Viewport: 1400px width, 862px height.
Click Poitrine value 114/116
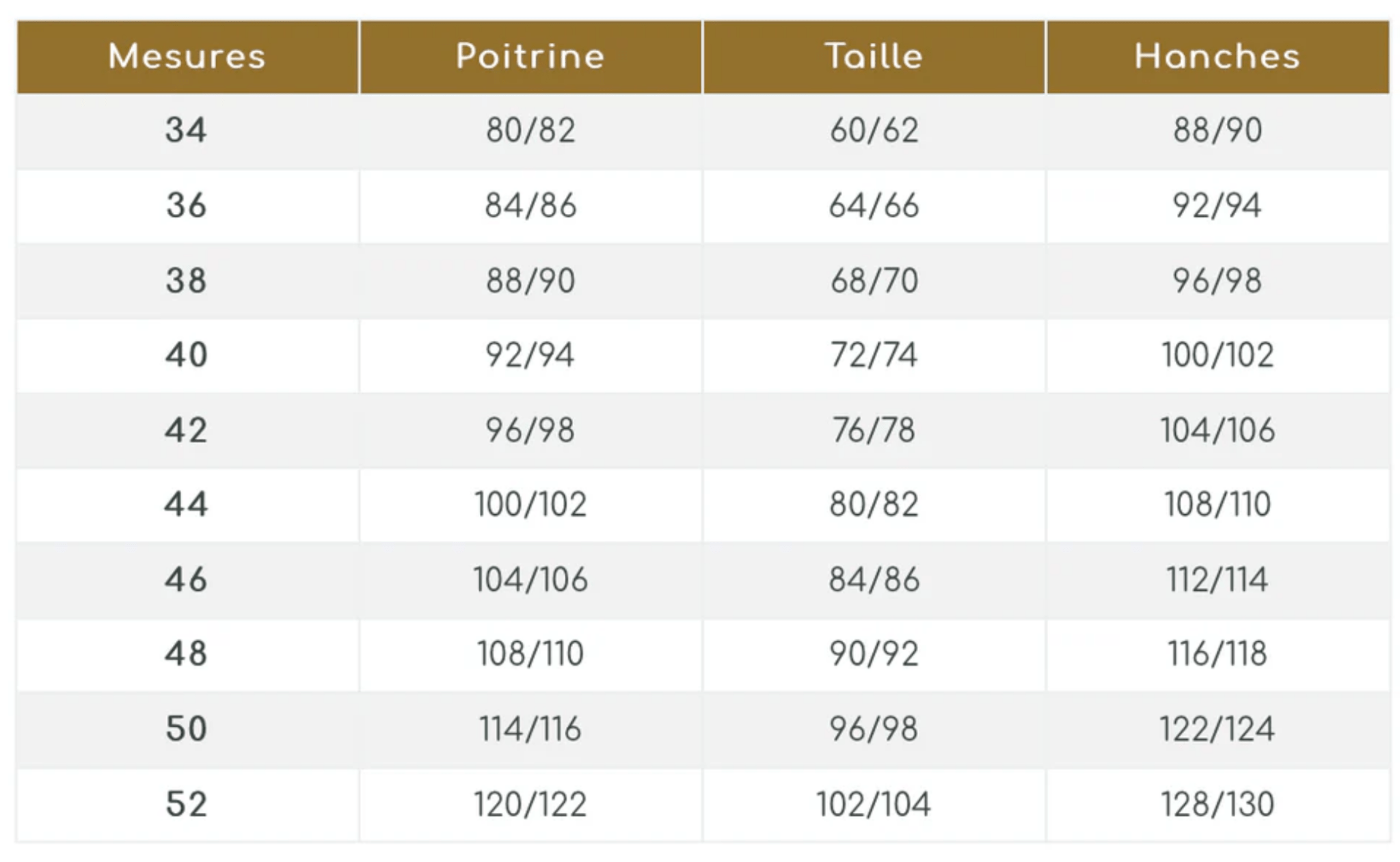(530, 729)
